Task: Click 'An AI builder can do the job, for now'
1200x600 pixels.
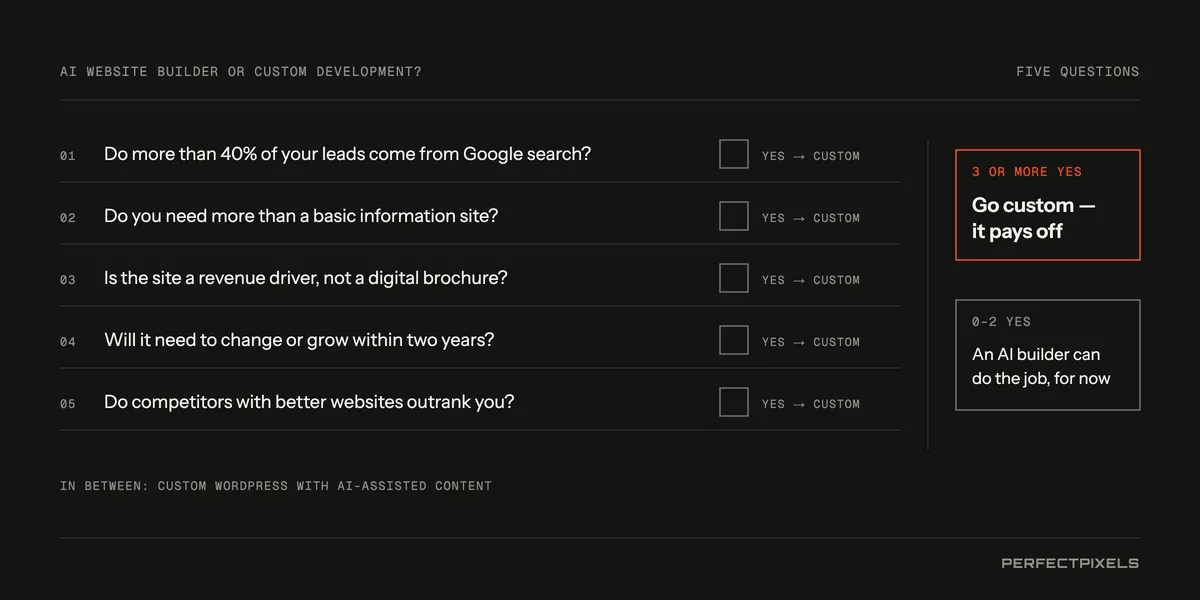Action: coord(1041,366)
